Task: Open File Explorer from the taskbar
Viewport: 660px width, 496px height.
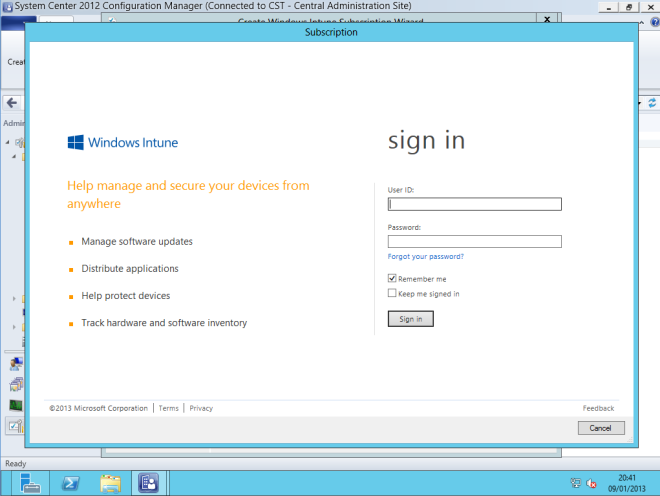Action: pyautogui.click(x=110, y=482)
